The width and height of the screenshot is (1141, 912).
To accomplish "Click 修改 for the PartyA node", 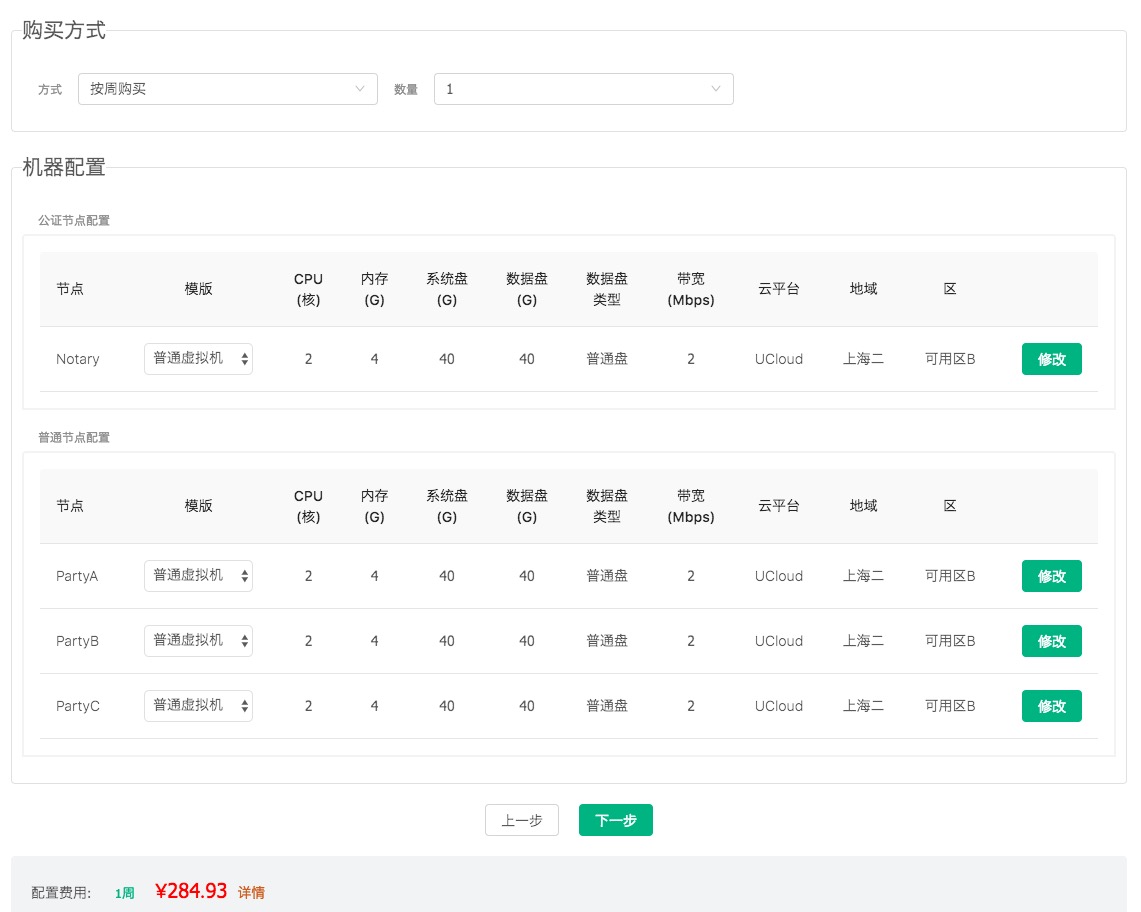I will click(x=1051, y=576).
